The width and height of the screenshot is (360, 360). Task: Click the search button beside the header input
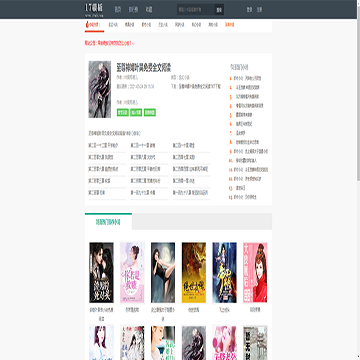(219, 10)
